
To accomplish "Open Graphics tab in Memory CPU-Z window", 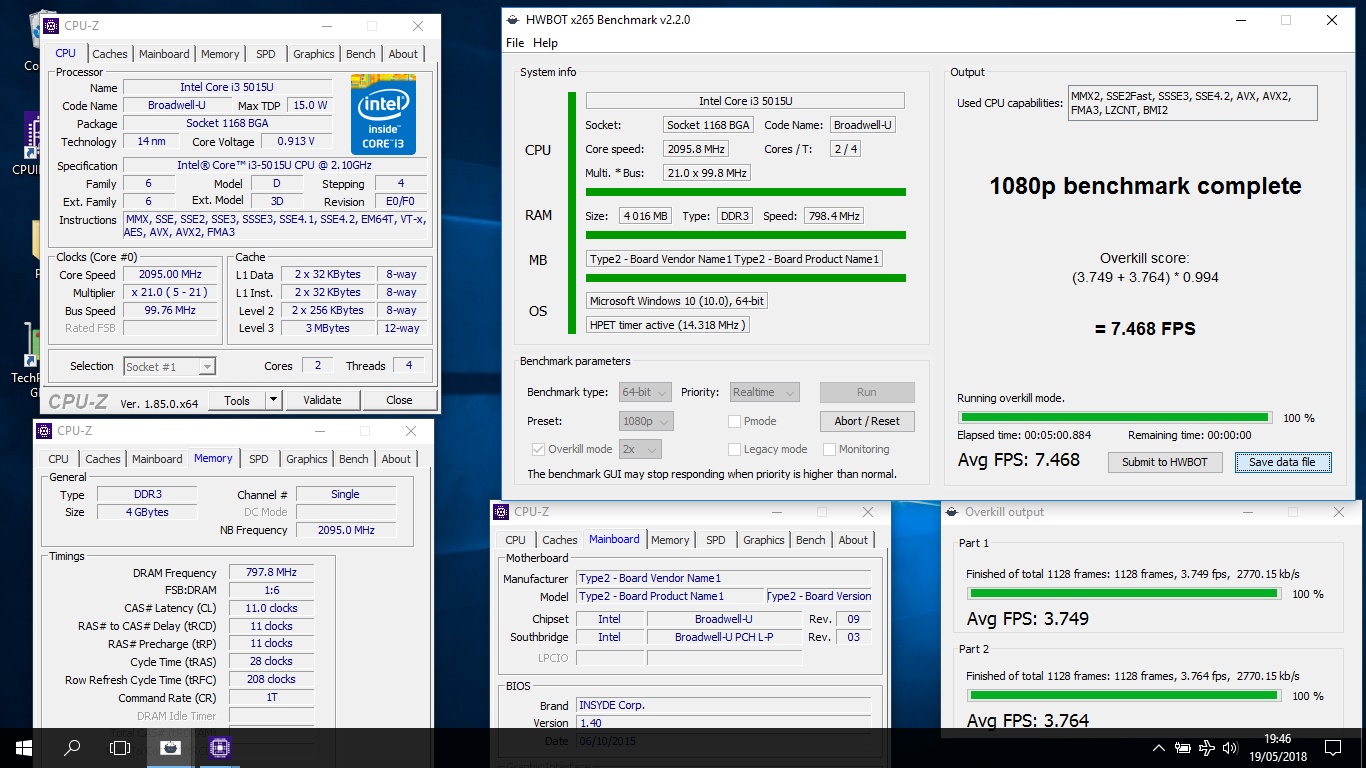I will click(307, 459).
